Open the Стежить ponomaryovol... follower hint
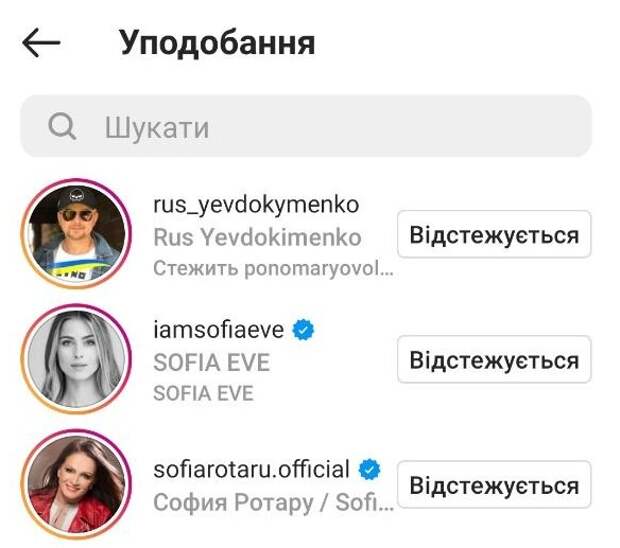 coord(273,268)
